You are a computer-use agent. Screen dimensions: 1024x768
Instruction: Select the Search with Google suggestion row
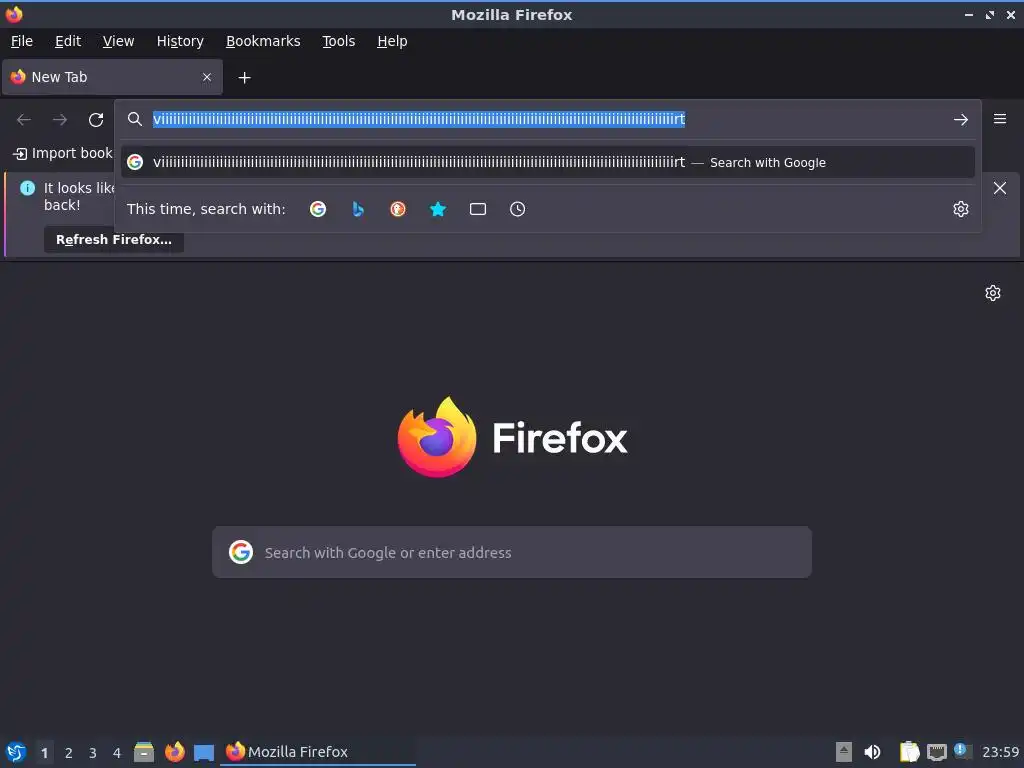pos(547,162)
